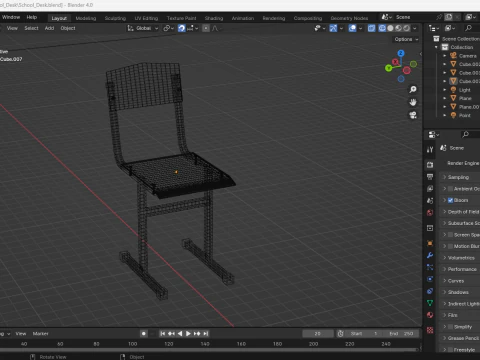Select Wireframe viewport shading

pyautogui.click(x=382, y=28)
